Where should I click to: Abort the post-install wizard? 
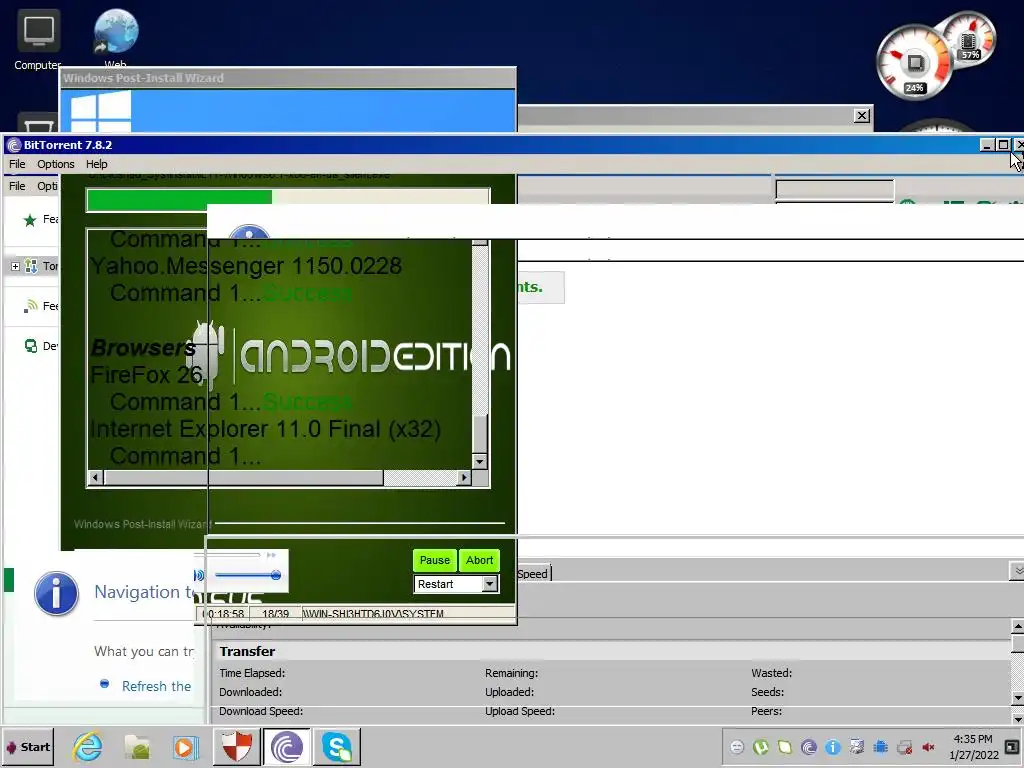click(479, 560)
